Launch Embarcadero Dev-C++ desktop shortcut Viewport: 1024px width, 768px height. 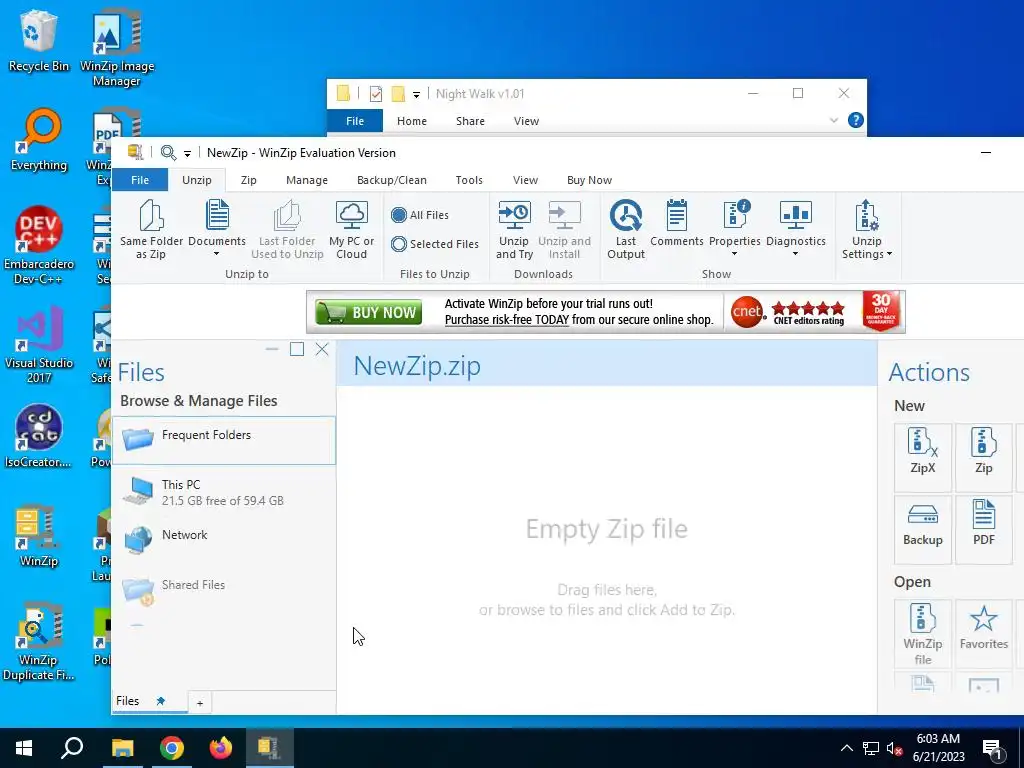tap(39, 246)
